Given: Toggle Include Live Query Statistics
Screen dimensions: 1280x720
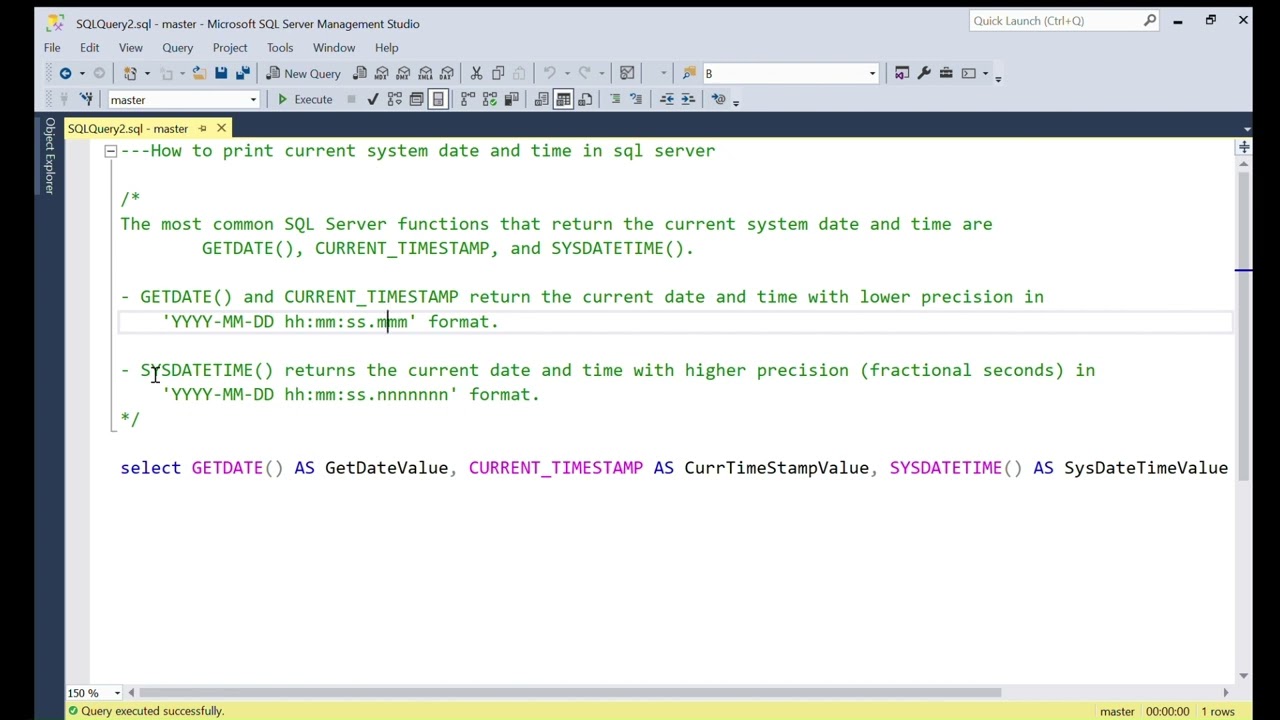Looking at the screenshot, I should pyautogui.click(x=490, y=99).
